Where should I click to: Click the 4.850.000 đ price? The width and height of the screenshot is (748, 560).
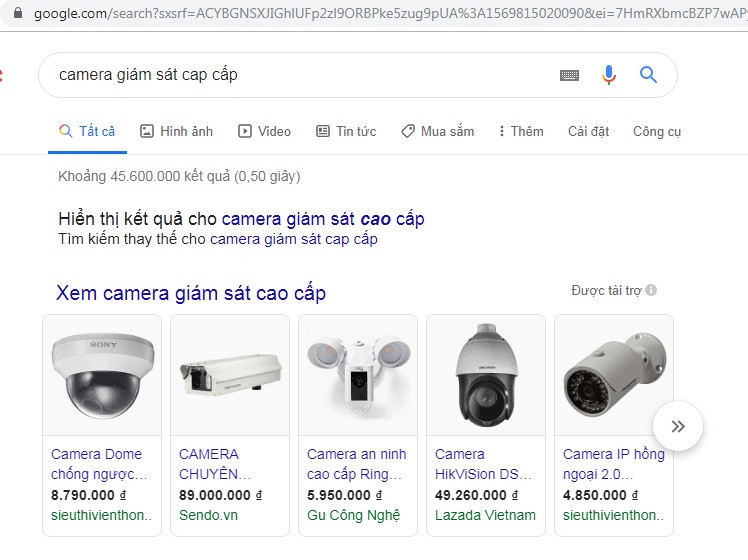point(601,495)
